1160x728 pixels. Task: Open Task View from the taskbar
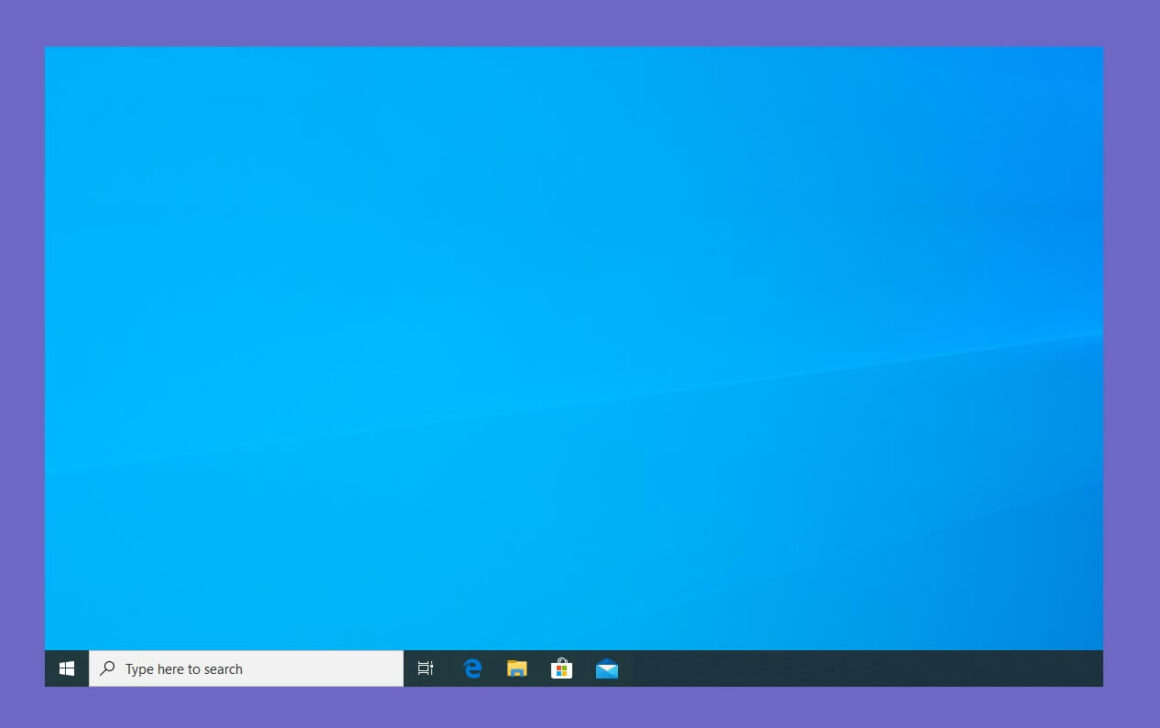425,669
